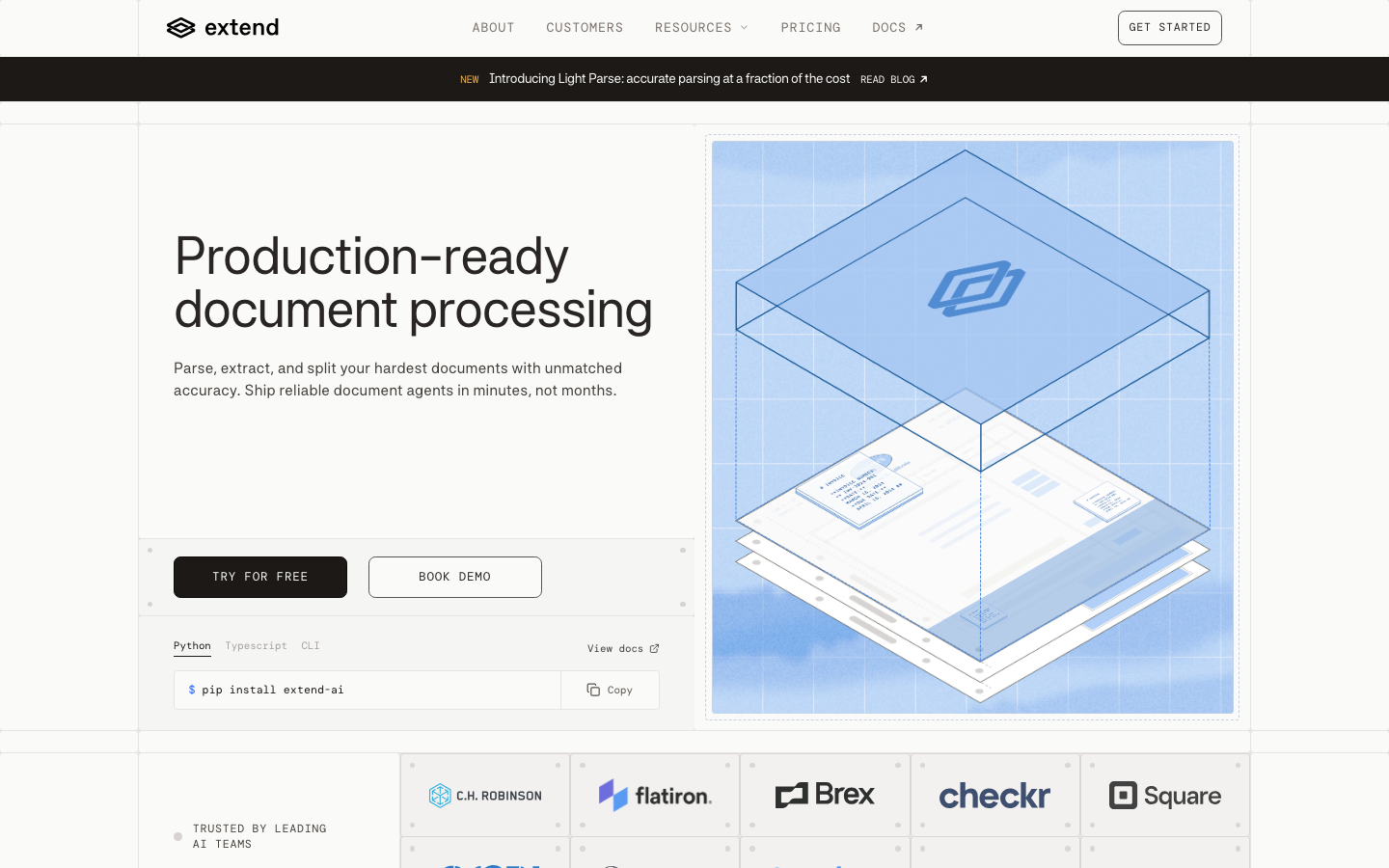Click the View docs external link icon
The width and height of the screenshot is (1389, 868).
click(654, 648)
